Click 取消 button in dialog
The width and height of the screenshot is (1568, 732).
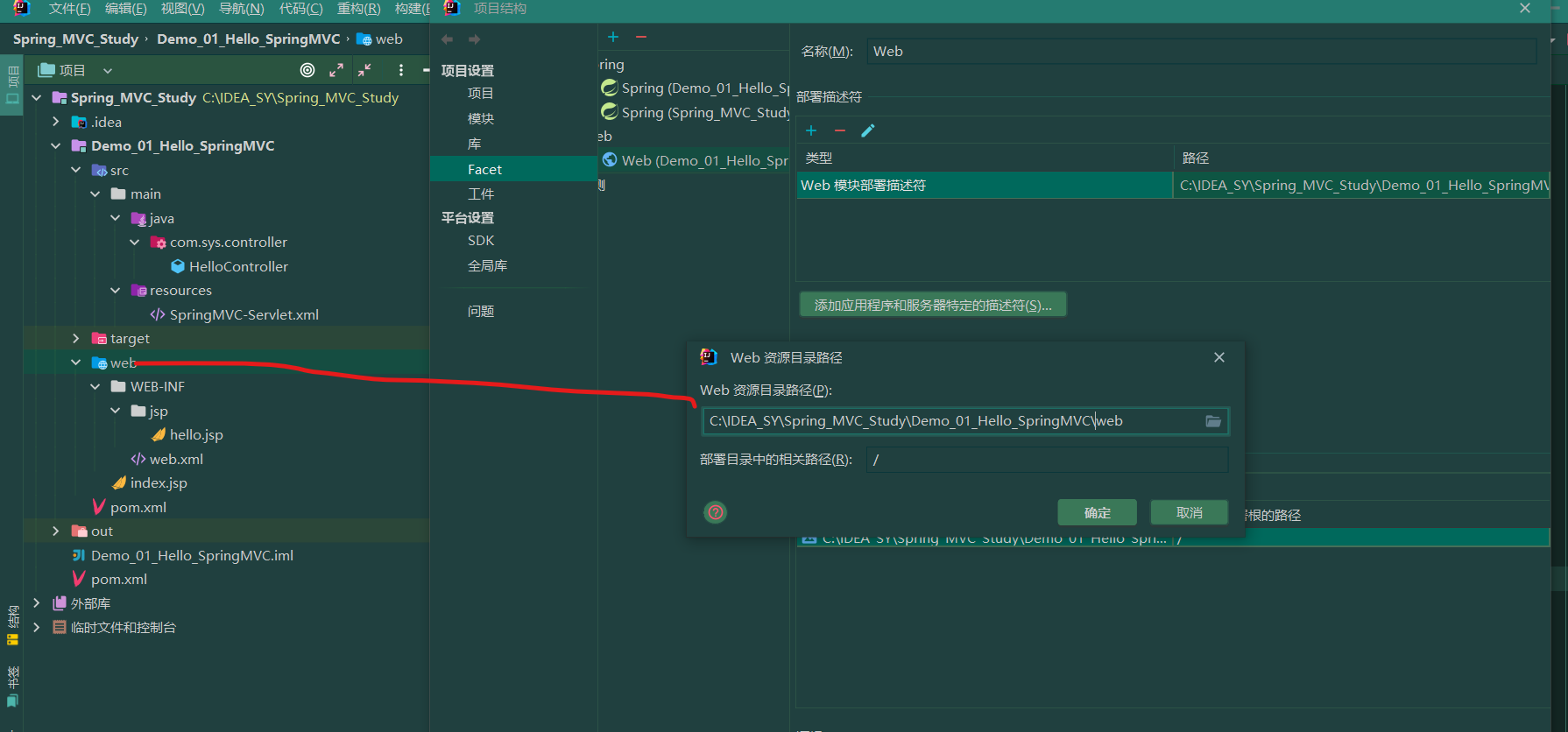(x=1189, y=512)
